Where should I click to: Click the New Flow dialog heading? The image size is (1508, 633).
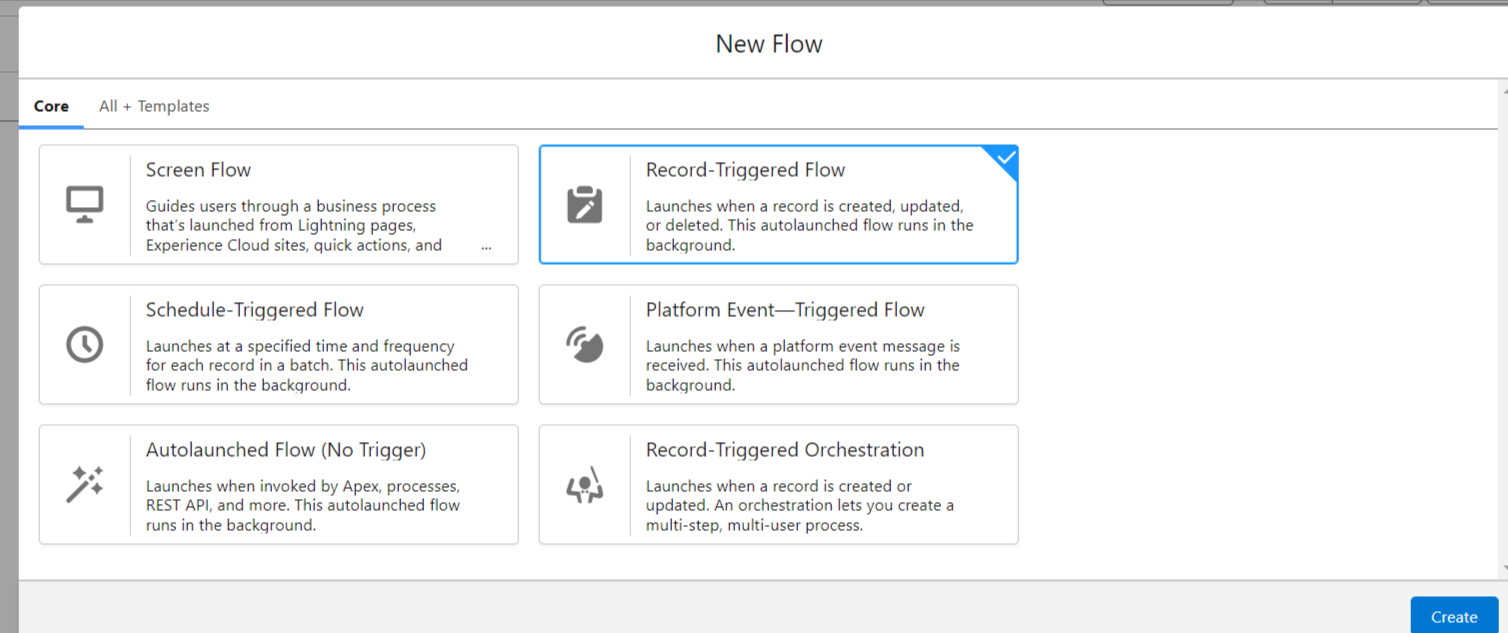(x=769, y=44)
